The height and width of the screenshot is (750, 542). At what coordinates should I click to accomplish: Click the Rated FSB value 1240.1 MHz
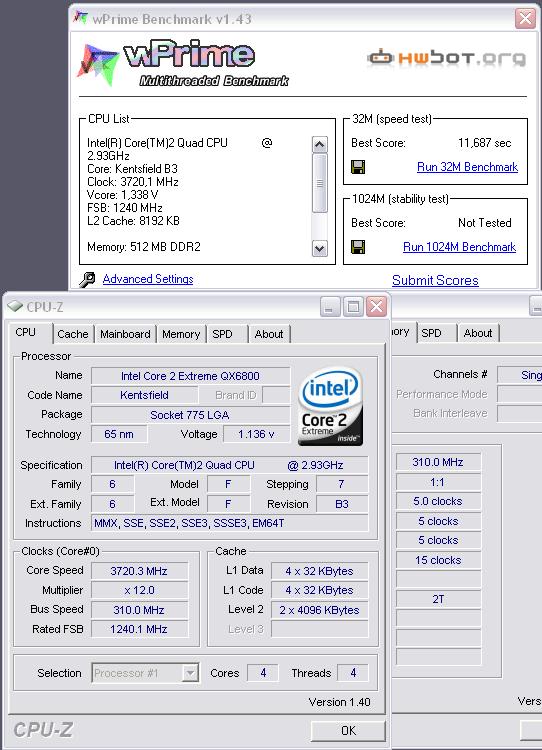coord(139,629)
